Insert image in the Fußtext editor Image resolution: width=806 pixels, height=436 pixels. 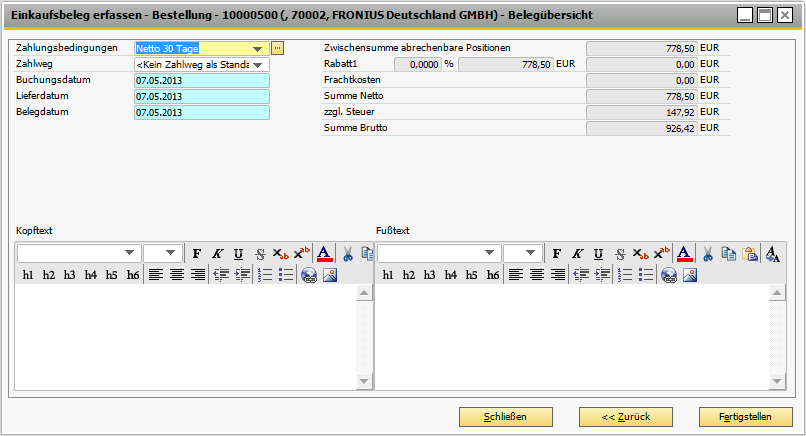click(688, 275)
